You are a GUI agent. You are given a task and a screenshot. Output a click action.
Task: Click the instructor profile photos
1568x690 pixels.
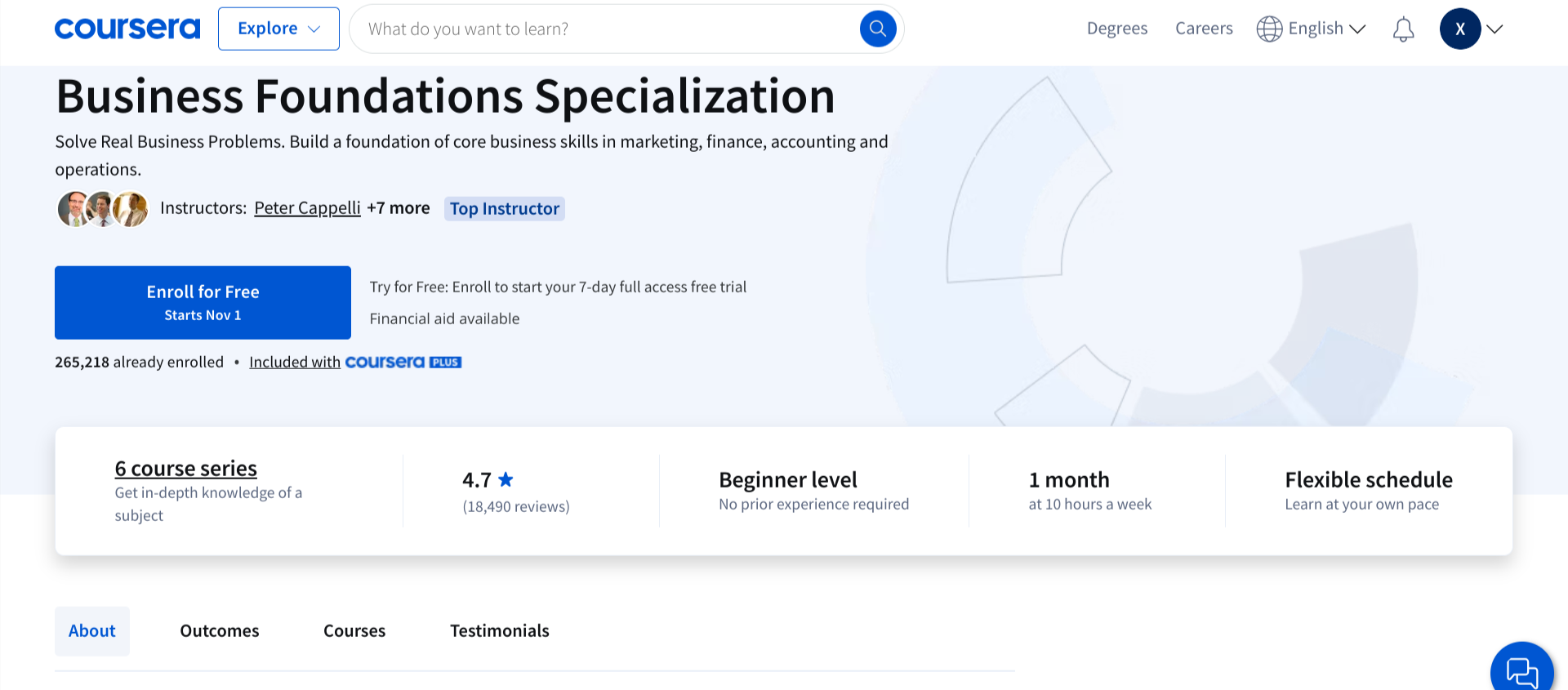point(103,209)
